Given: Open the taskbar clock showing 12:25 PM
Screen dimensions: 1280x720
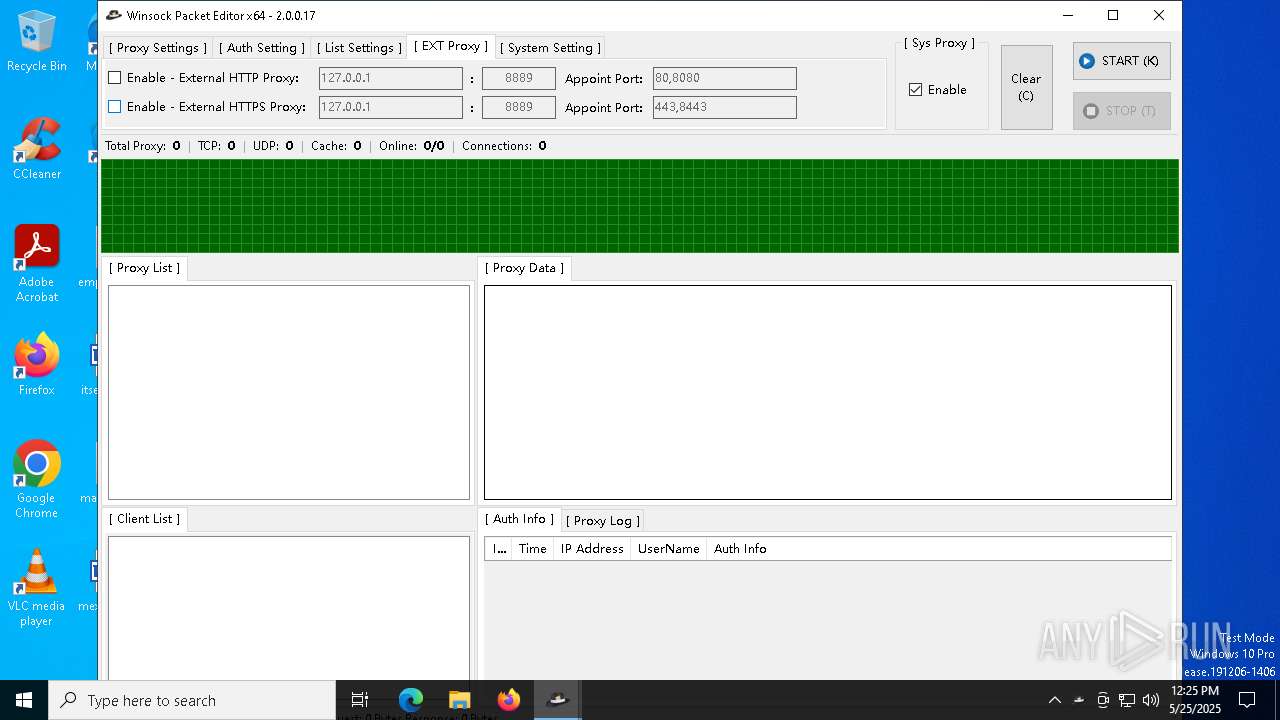Looking at the screenshot, I should (1195, 700).
